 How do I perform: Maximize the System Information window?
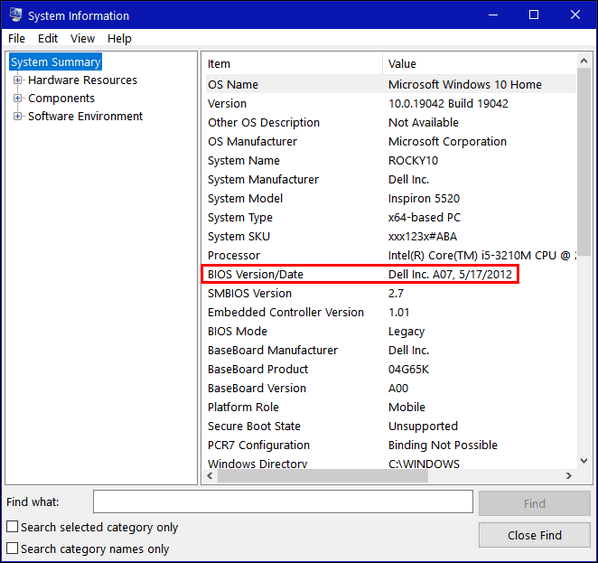point(534,15)
